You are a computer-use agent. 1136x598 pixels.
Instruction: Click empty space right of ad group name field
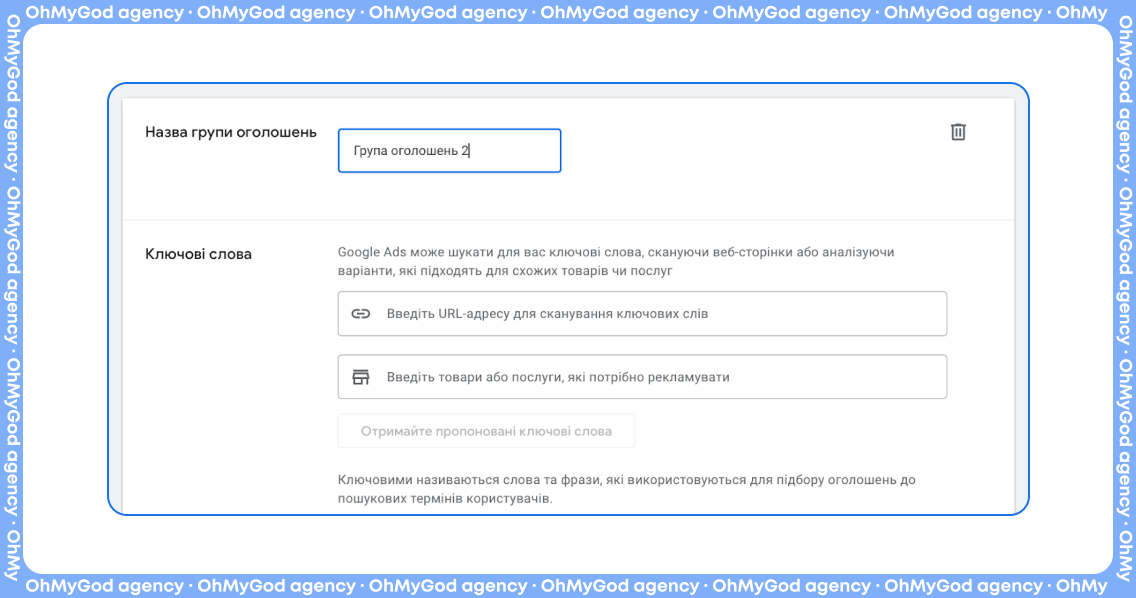point(750,151)
